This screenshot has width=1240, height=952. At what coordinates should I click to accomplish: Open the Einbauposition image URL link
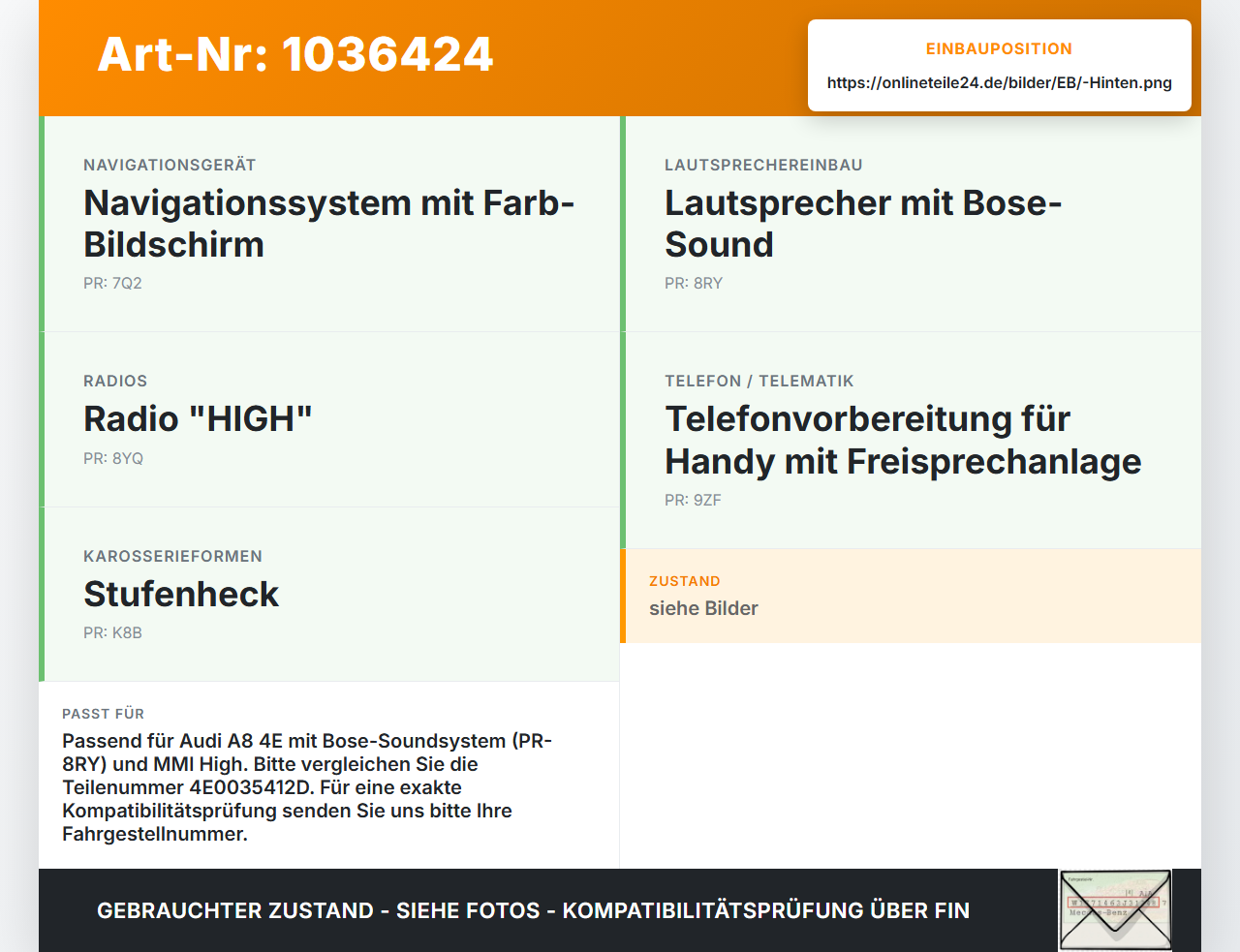(x=1000, y=83)
